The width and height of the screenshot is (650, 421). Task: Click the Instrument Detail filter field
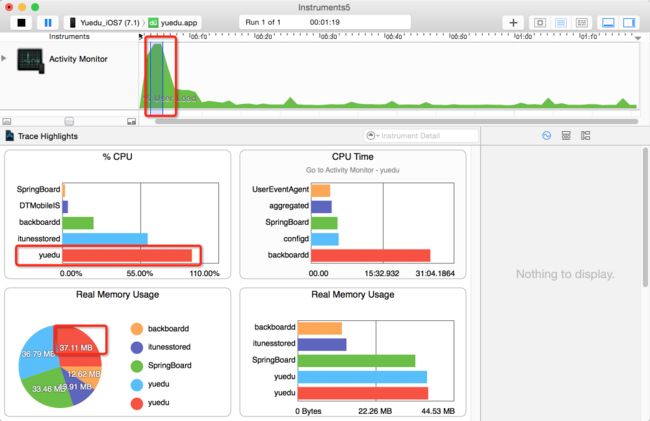point(421,135)
